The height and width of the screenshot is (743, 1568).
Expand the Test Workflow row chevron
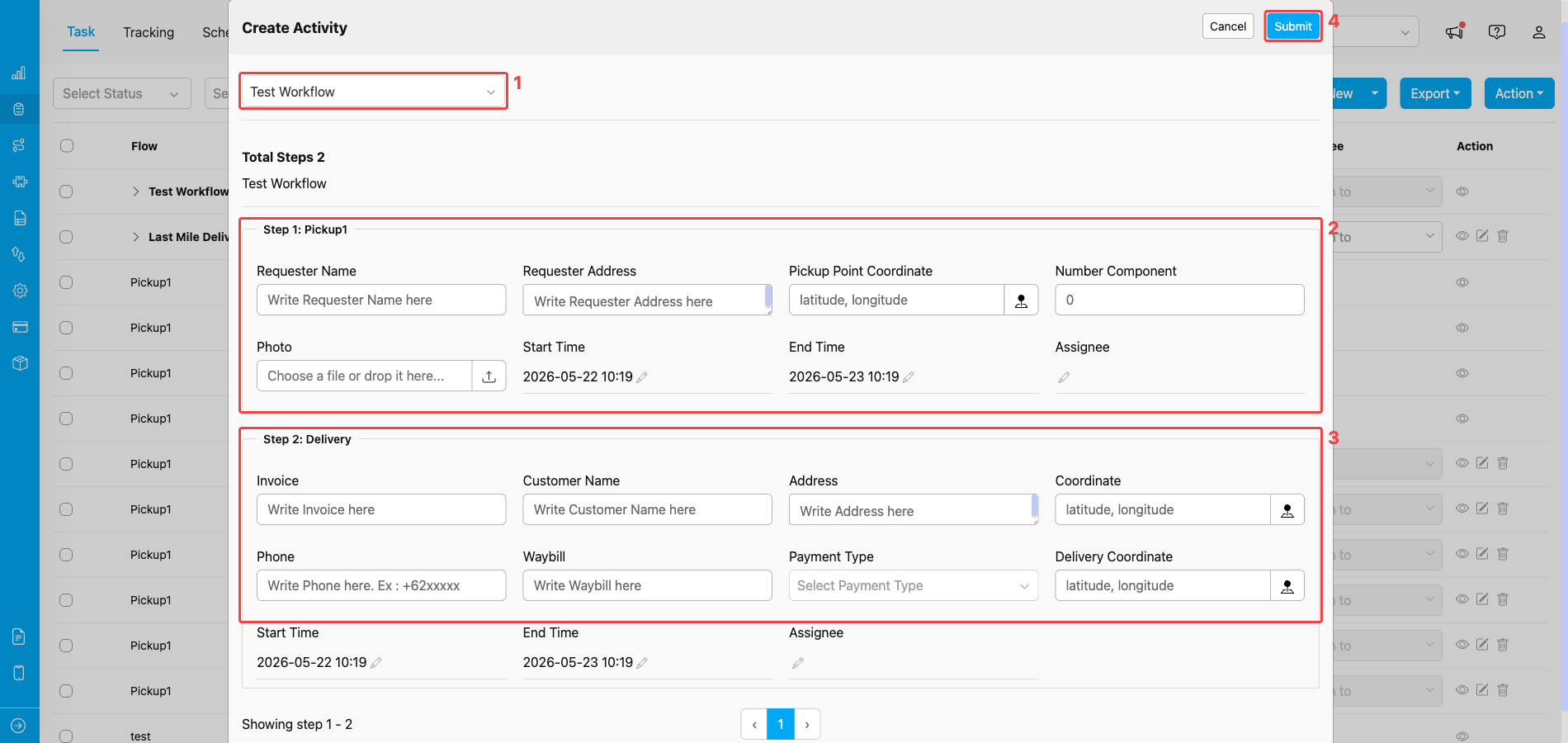tap(135, 192)
